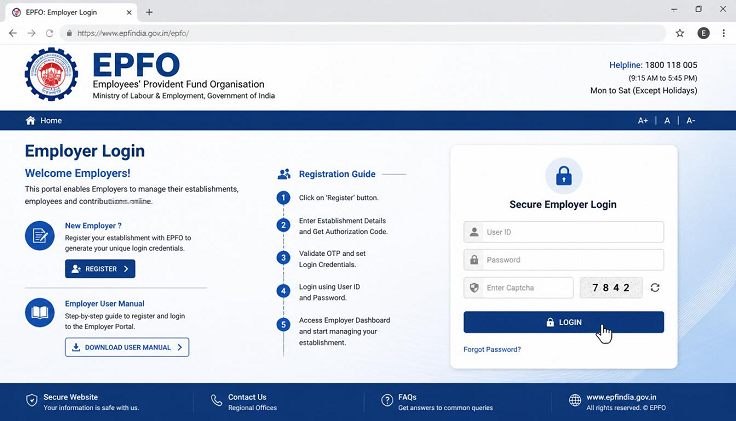Select step 4 circle in Registration Guide

tap(283, 291)
